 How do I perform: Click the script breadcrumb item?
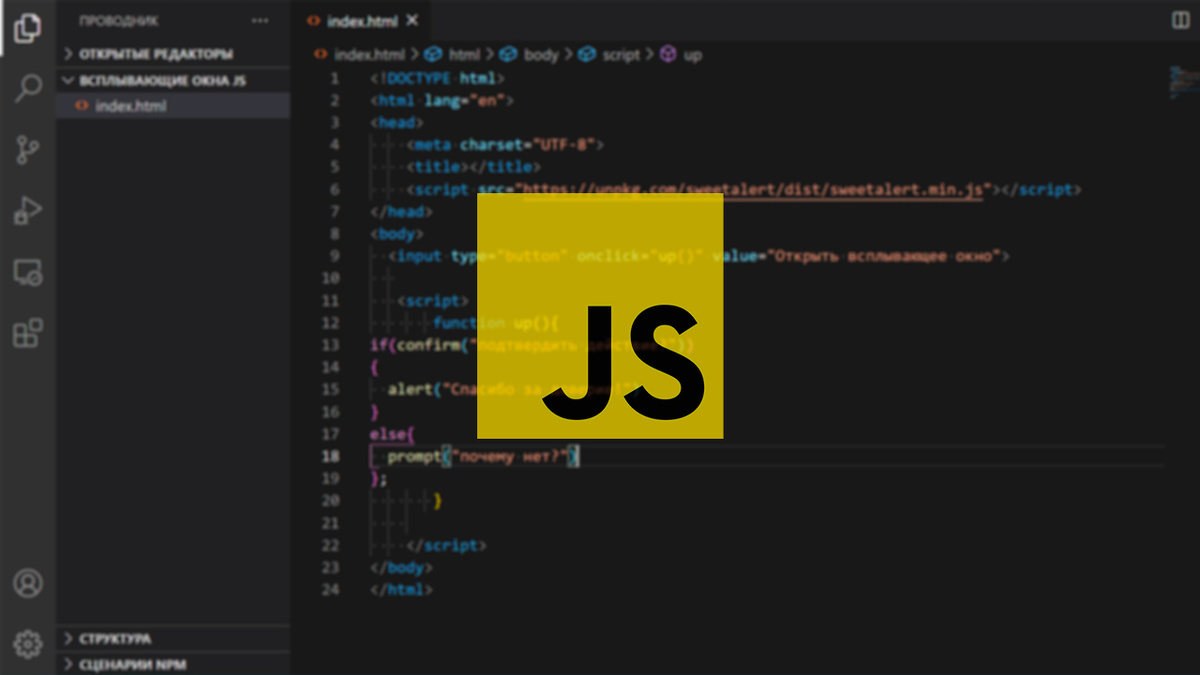pos(609,55)
